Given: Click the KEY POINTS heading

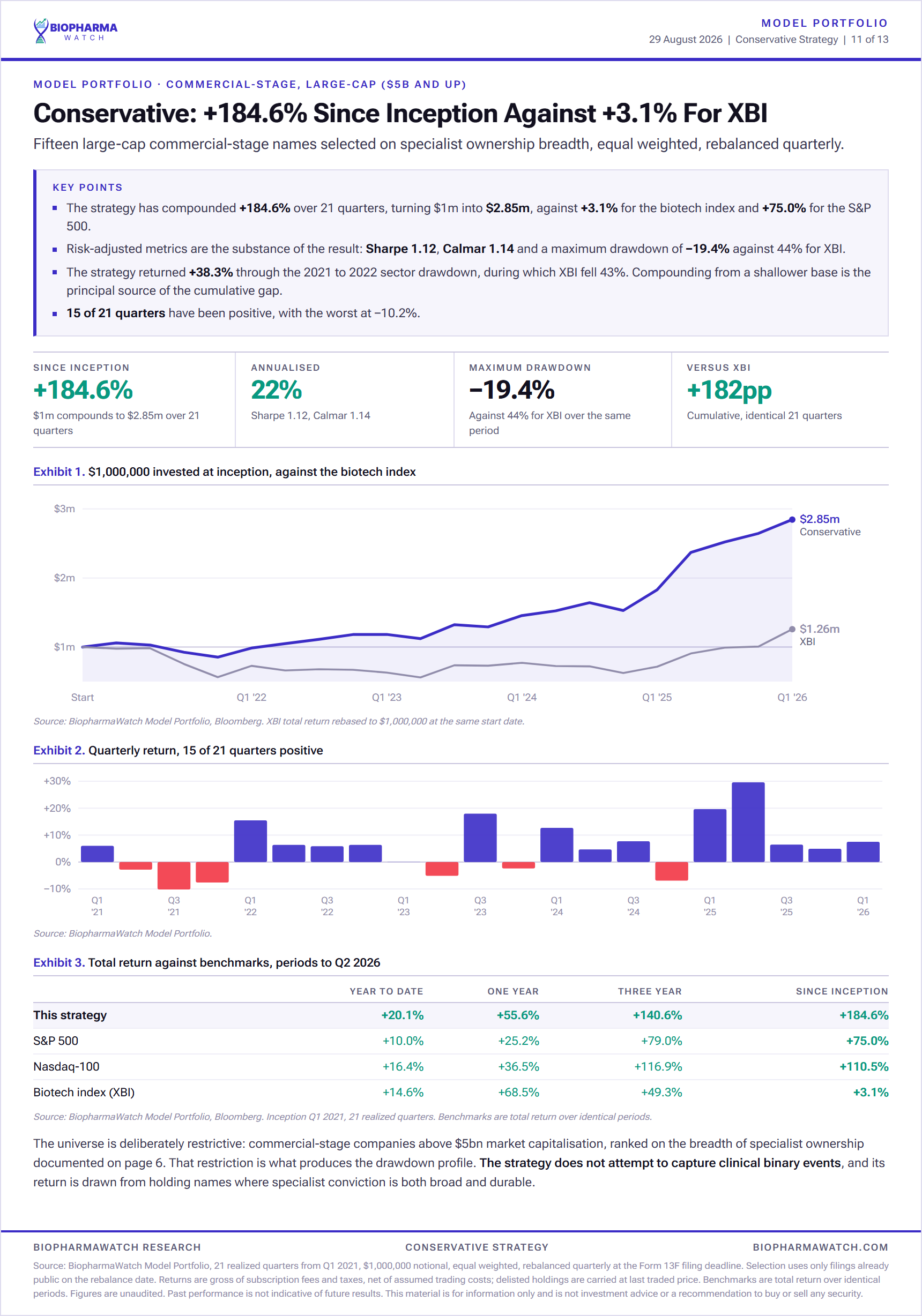Looking at the screenshot, I should point(88,188).
